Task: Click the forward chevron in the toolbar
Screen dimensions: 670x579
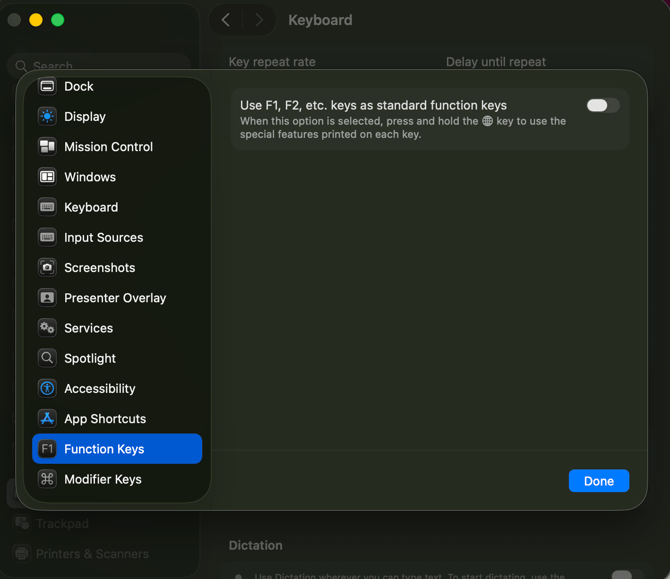Action: [x=259, y=20]
